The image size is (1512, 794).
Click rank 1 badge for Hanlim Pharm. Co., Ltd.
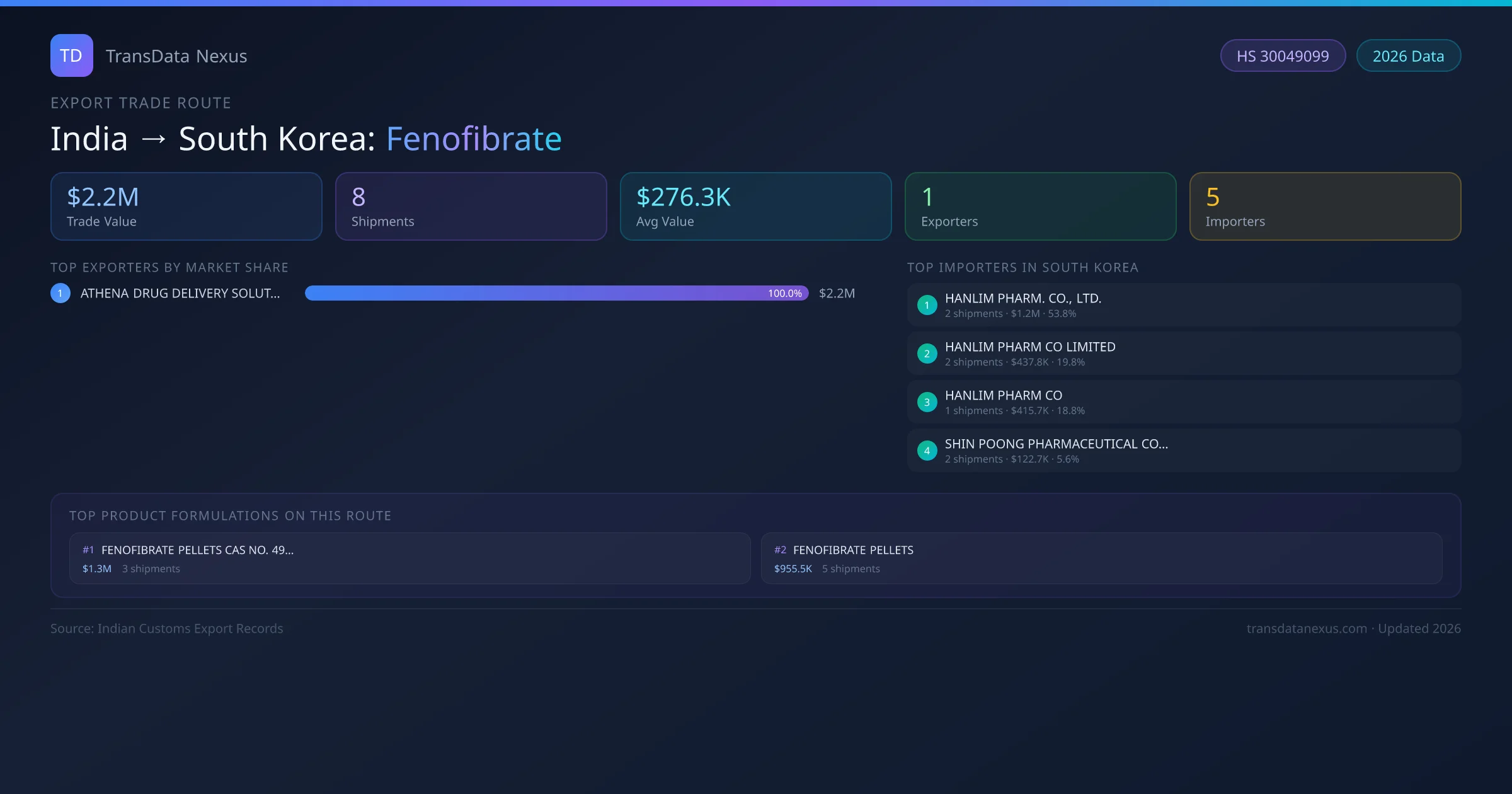pos(927,305)
